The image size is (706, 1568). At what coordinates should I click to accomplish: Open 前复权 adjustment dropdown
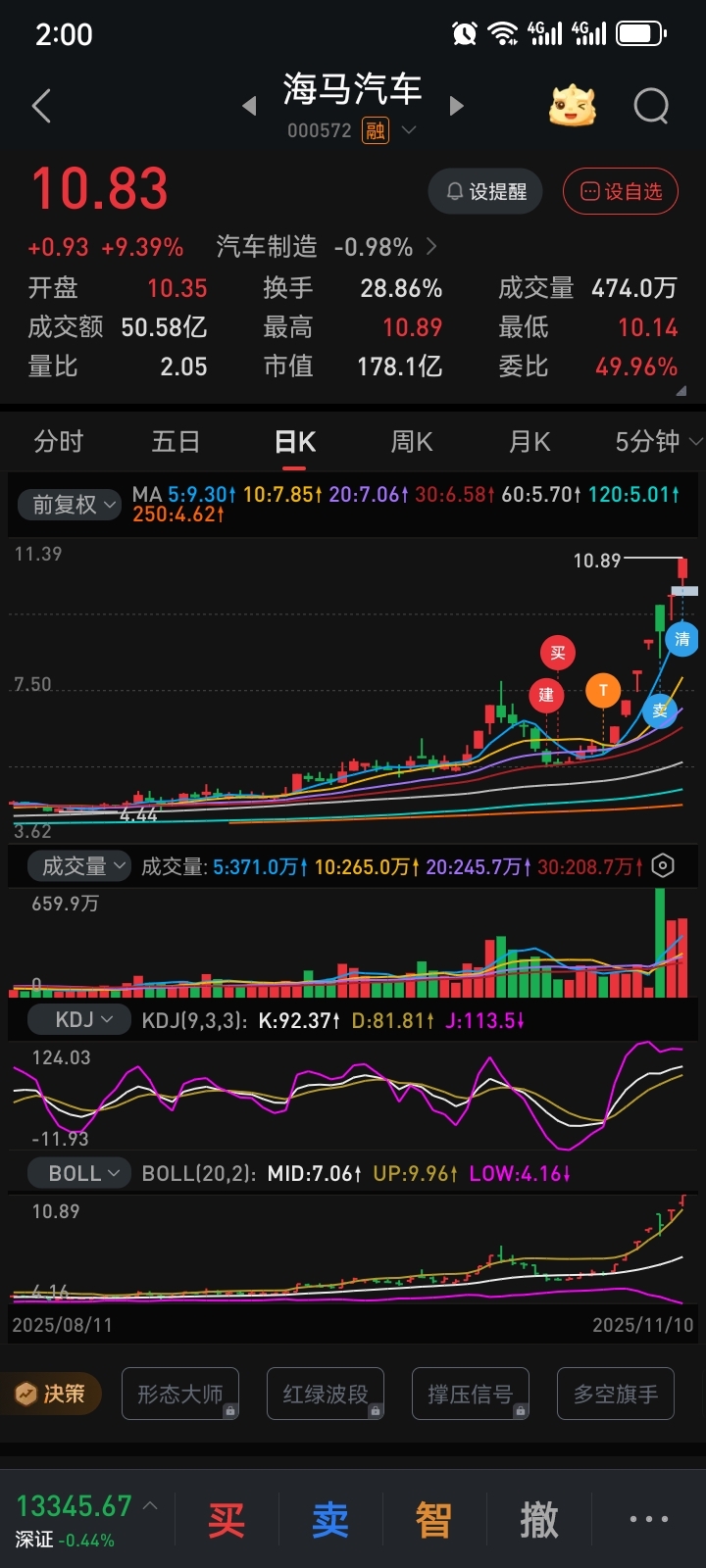click(x=69, y=505)
